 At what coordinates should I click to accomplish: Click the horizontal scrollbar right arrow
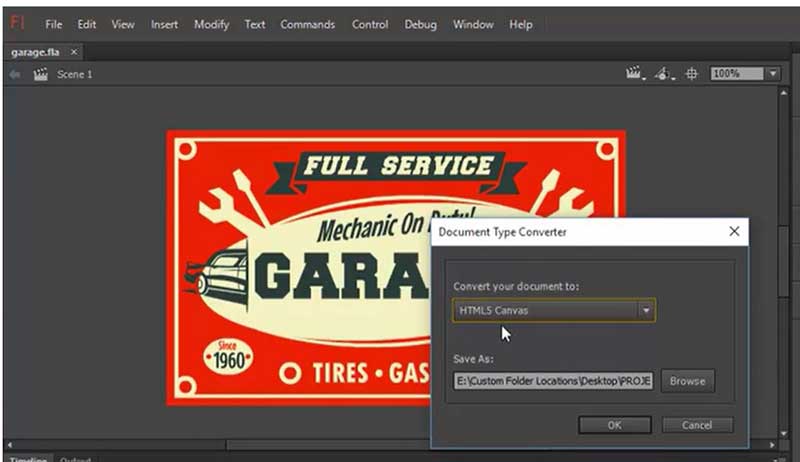point(772,445)
